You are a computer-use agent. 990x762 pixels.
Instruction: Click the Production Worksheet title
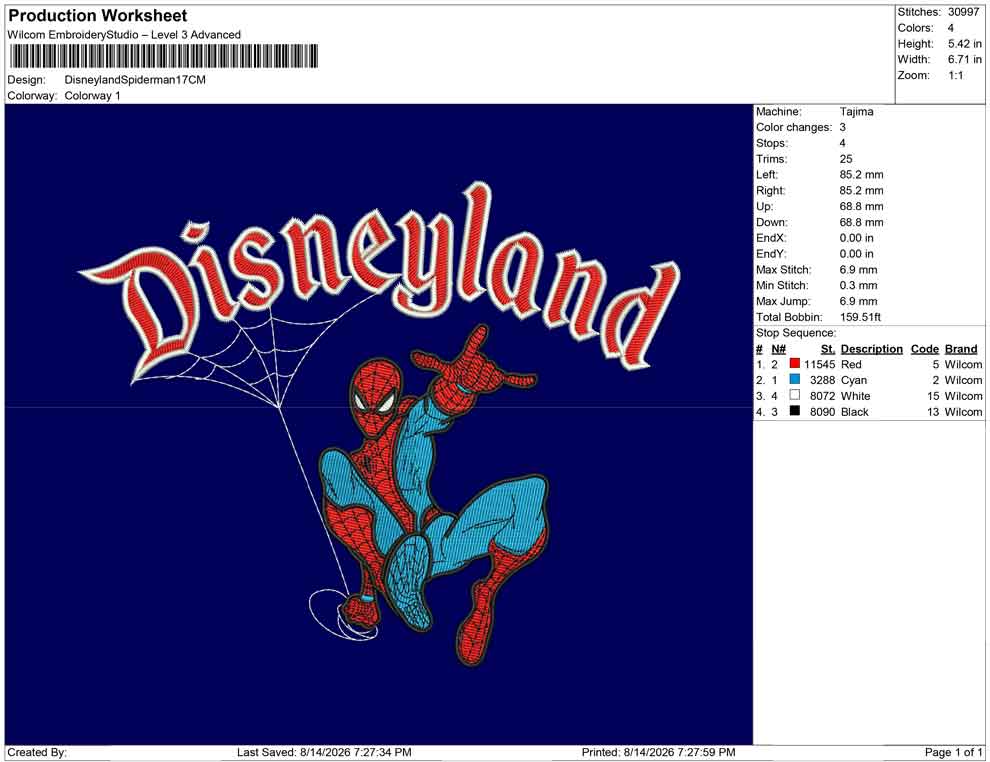[98, 16]
